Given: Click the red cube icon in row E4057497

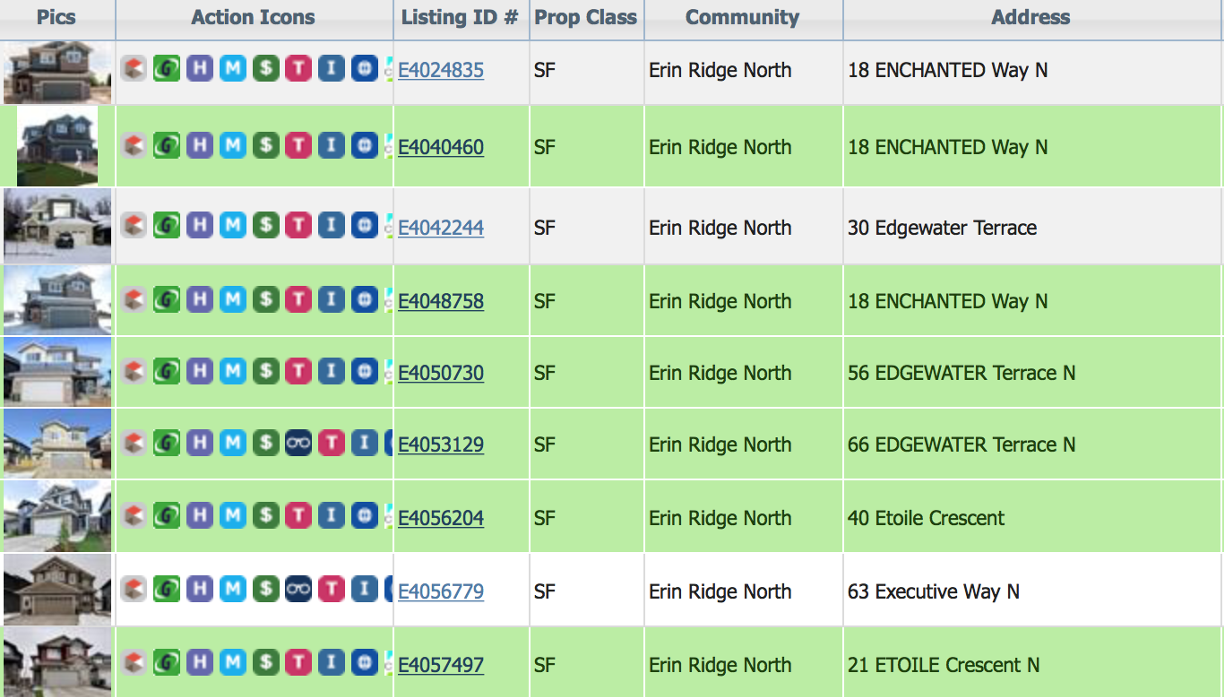Looking at the screenshot, I should coord(134,662).
